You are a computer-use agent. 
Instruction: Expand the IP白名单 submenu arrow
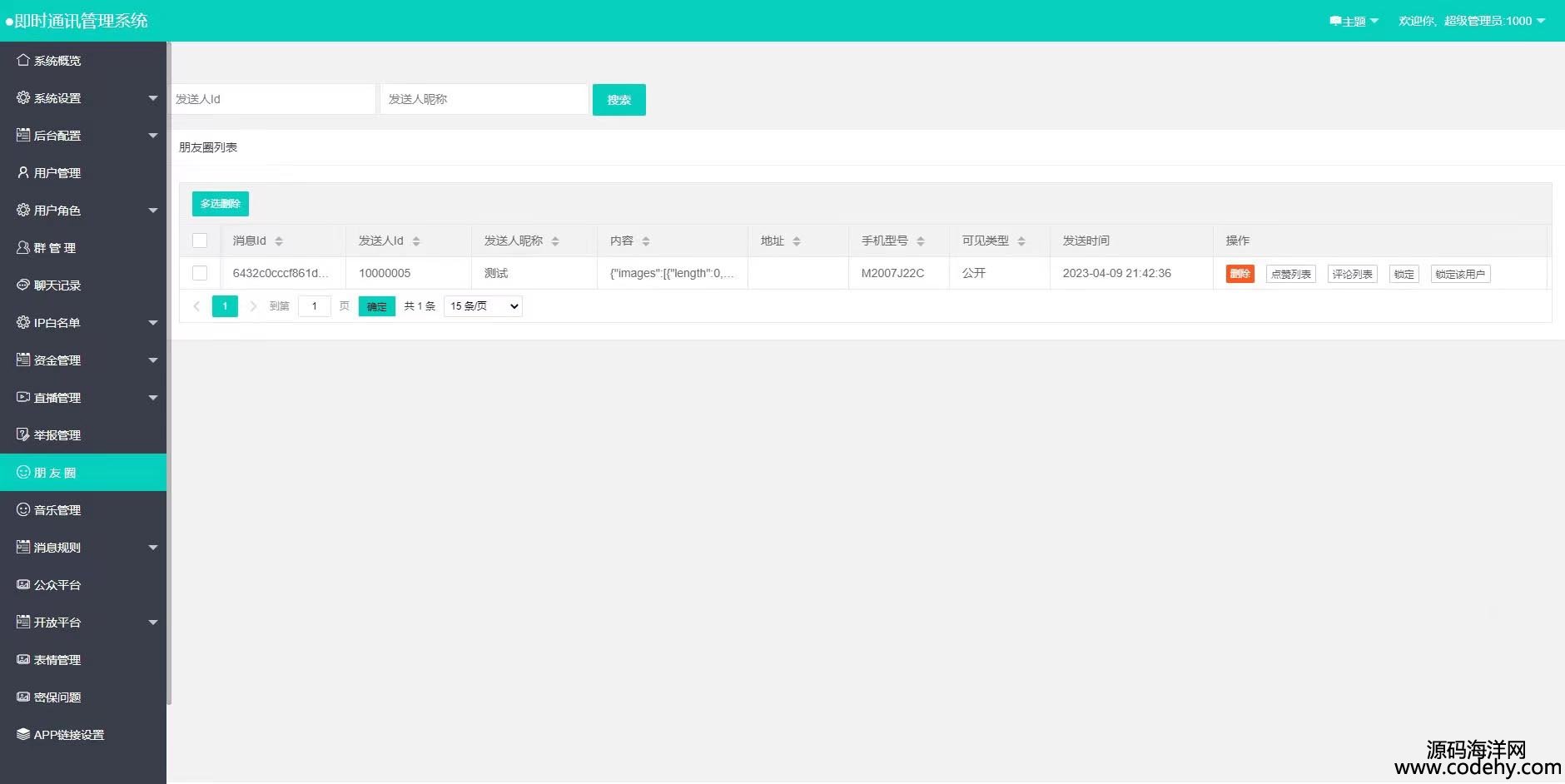pyautogui.click(x=153, y=323)
